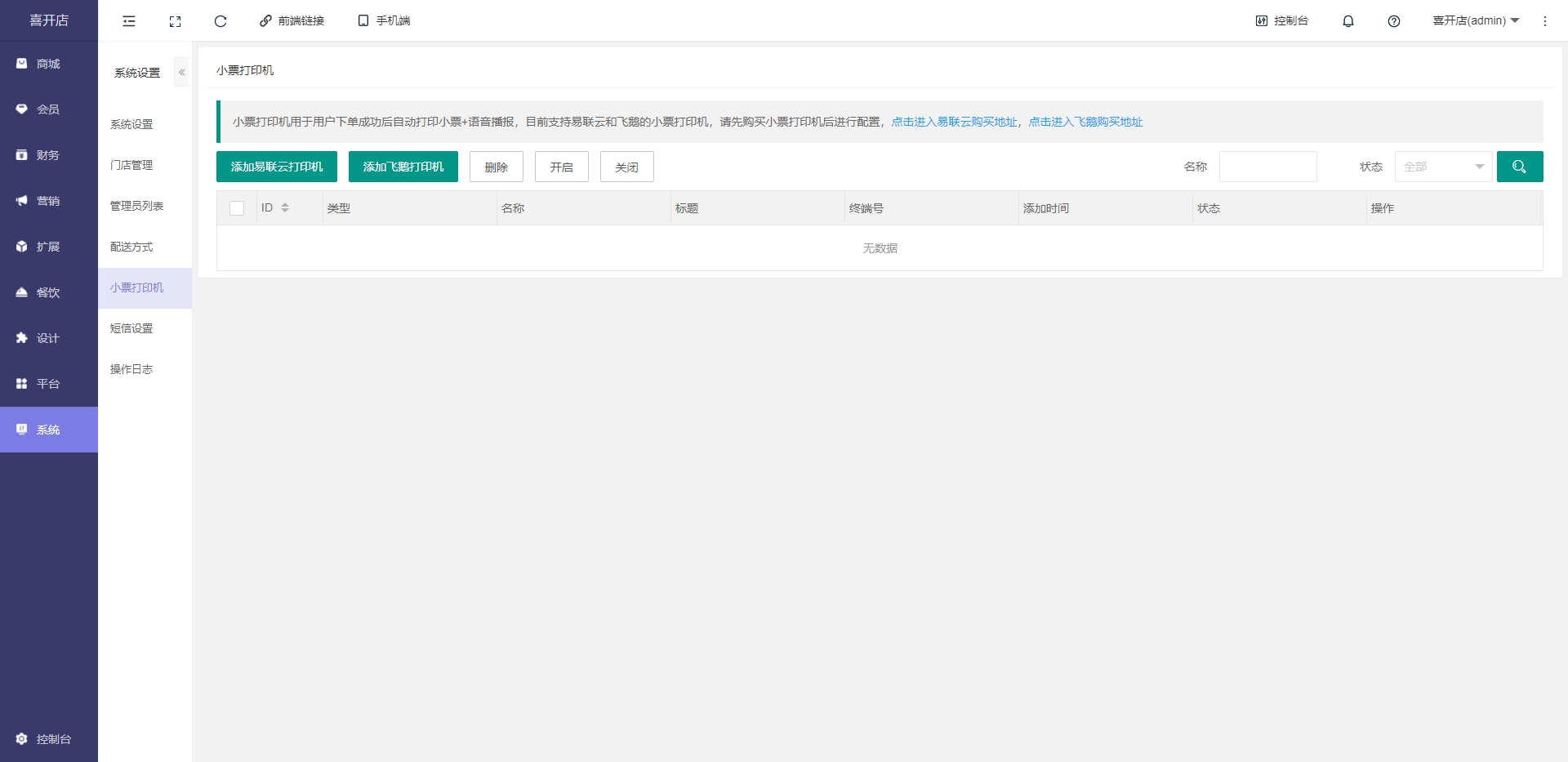The height and width of the screenshot is (762, 1568).
Task: Open the 商城 mall section
Action: click(x=49, y=64)
